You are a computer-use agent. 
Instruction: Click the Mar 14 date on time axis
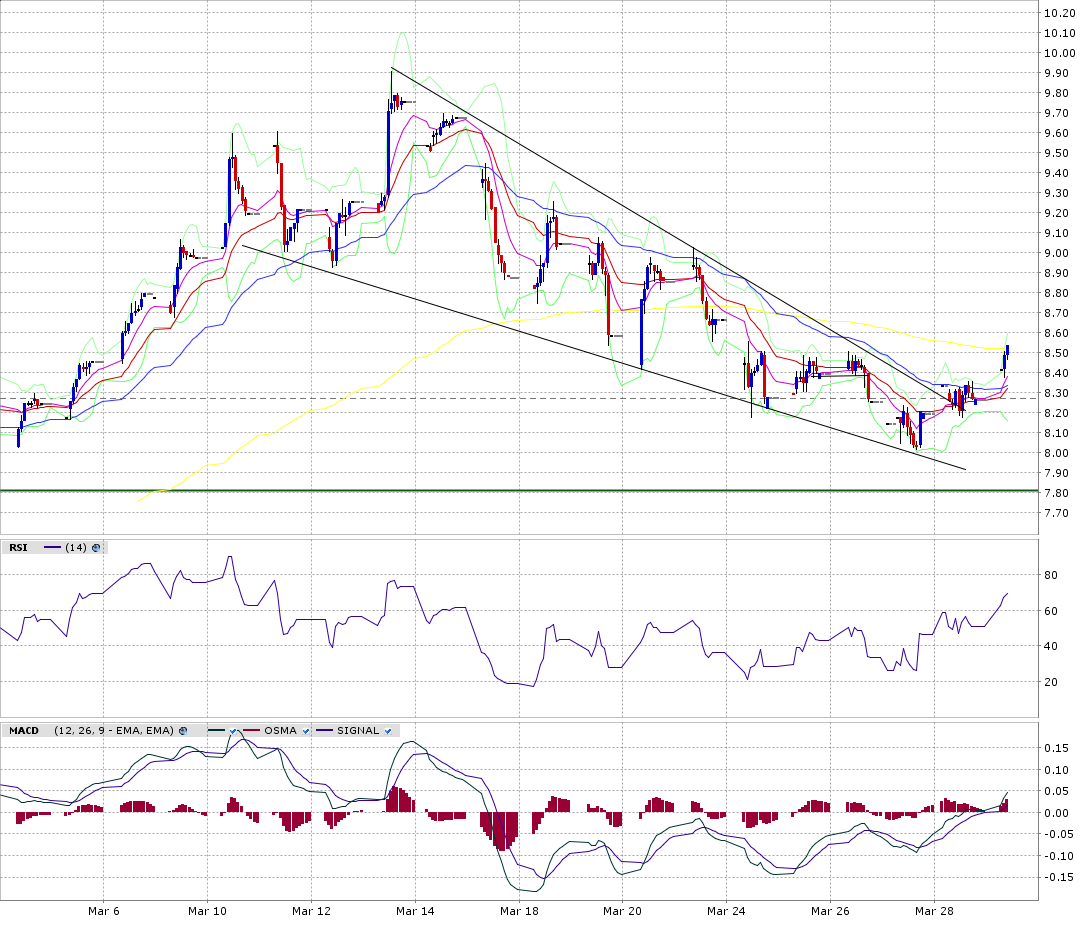click(x=414, y=912)
